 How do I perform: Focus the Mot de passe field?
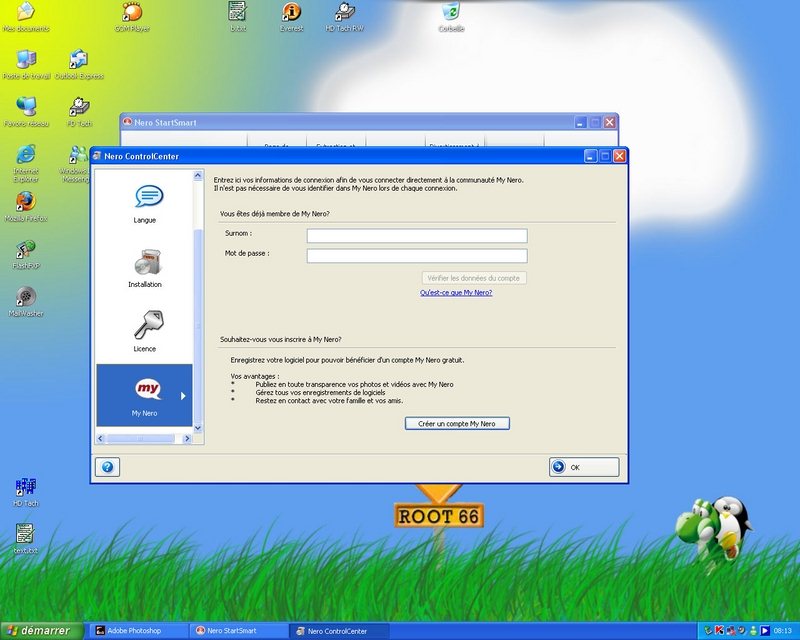(417, 256)
